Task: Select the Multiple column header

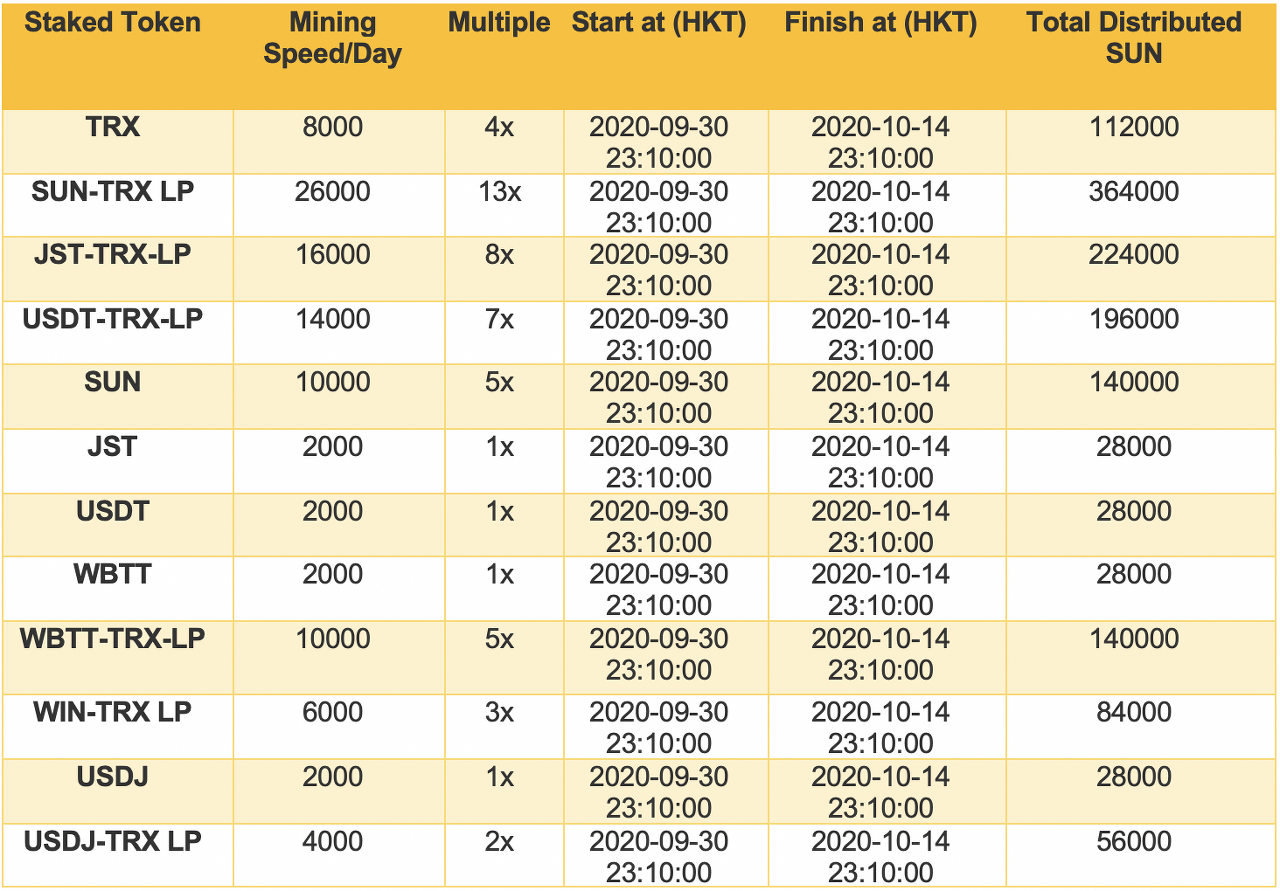Action: click(499, 23)
